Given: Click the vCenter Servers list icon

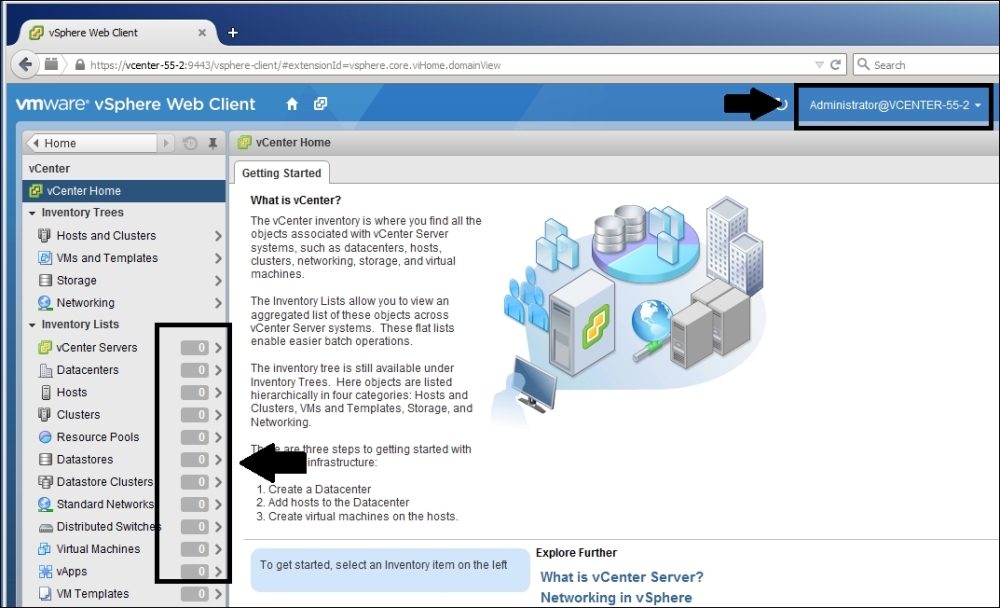Looking at the screenshot, I should click(x=45, y=348).
